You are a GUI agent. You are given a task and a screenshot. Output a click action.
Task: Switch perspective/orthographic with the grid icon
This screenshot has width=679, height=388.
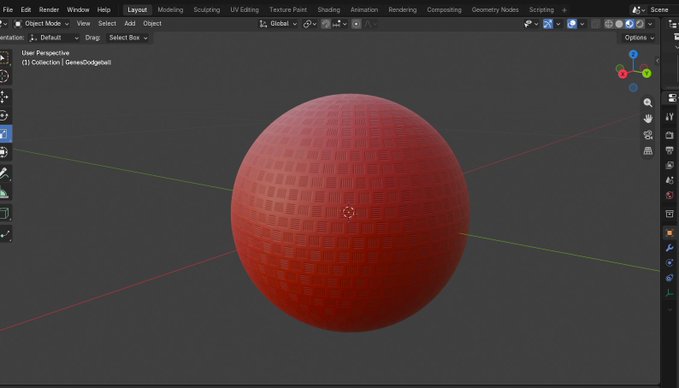coord(648,151)
